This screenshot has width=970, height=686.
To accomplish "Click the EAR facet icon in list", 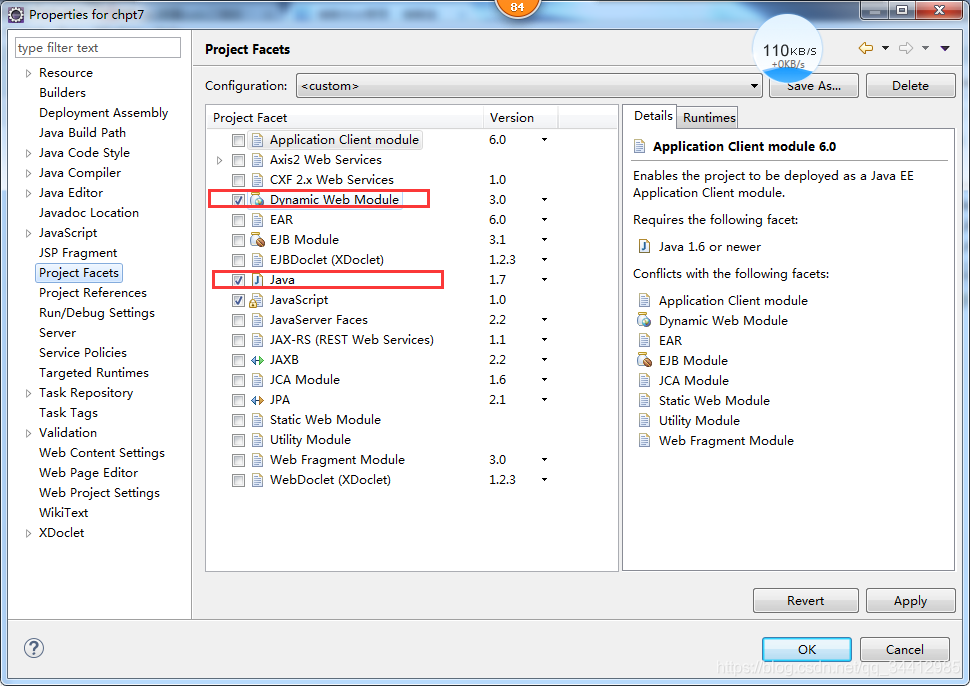I will pos(257,220).
